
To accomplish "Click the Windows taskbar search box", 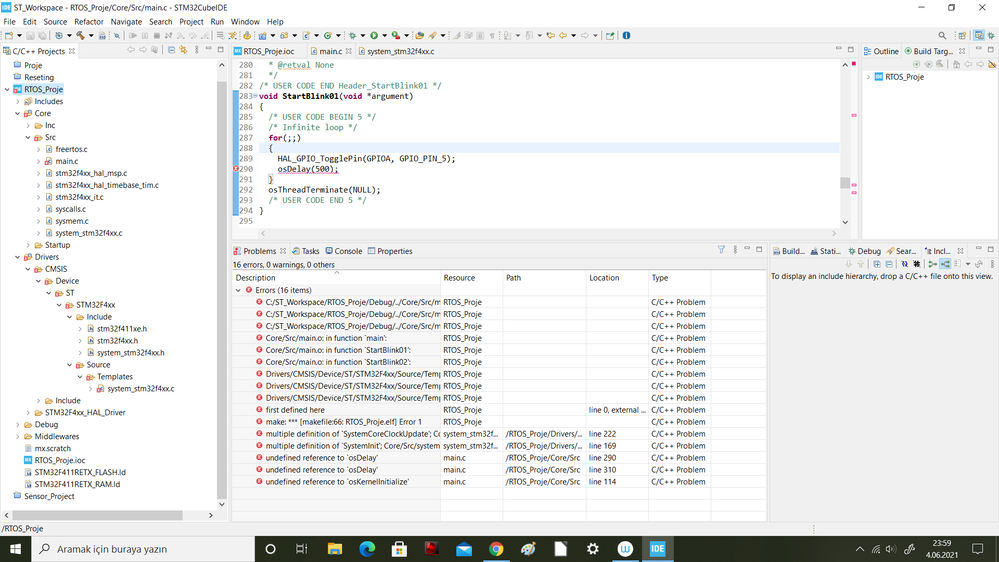I will pos(143,549).
